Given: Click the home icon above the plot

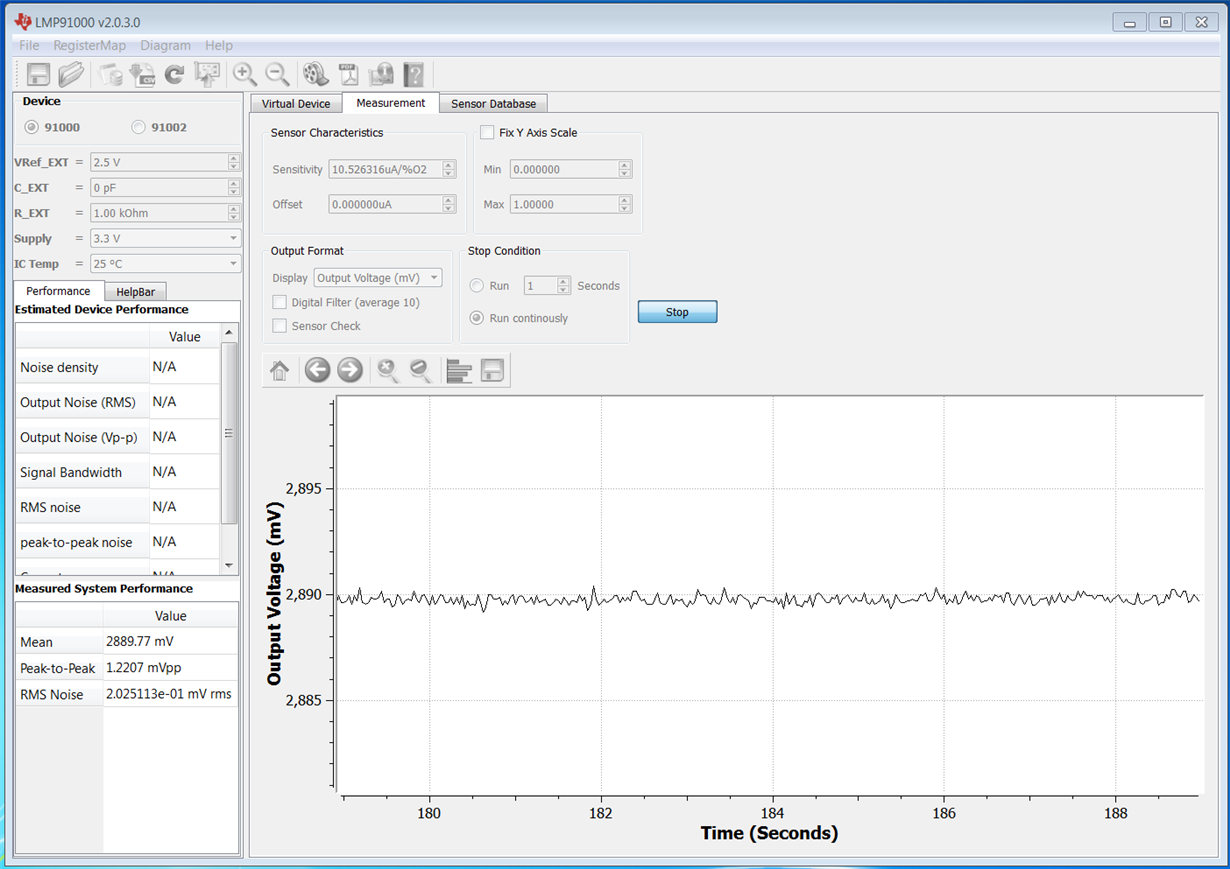Looking at the screenshot, I should (280, 371).
